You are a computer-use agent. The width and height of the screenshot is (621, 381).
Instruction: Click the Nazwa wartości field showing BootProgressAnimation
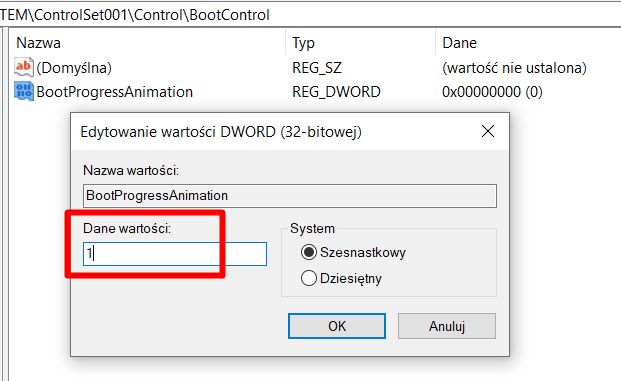coord(290,196)
